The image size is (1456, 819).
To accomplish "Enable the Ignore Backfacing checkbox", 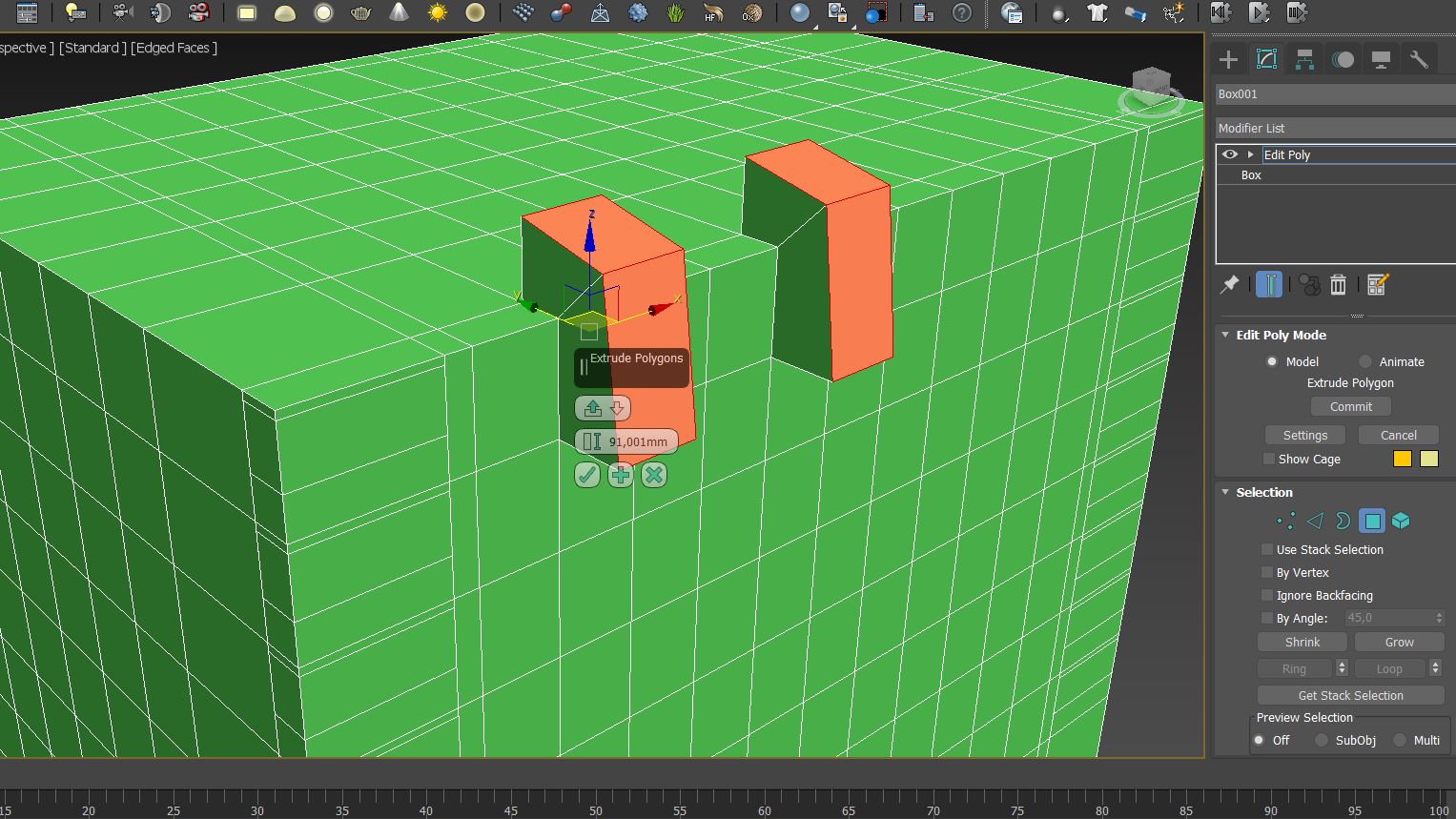I will click(x=1267, y=595).
